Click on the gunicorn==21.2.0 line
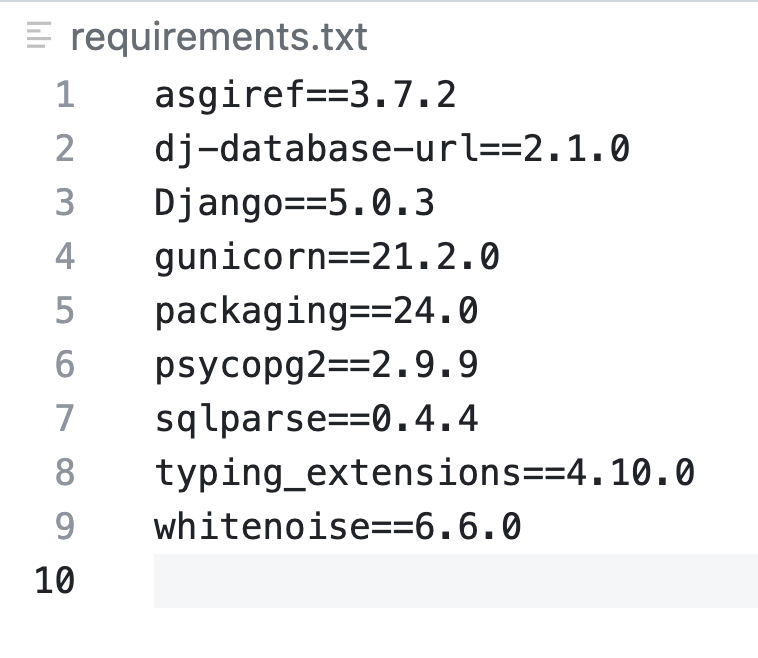This screenshot has width=758, height=658. [x=327, y=257]
